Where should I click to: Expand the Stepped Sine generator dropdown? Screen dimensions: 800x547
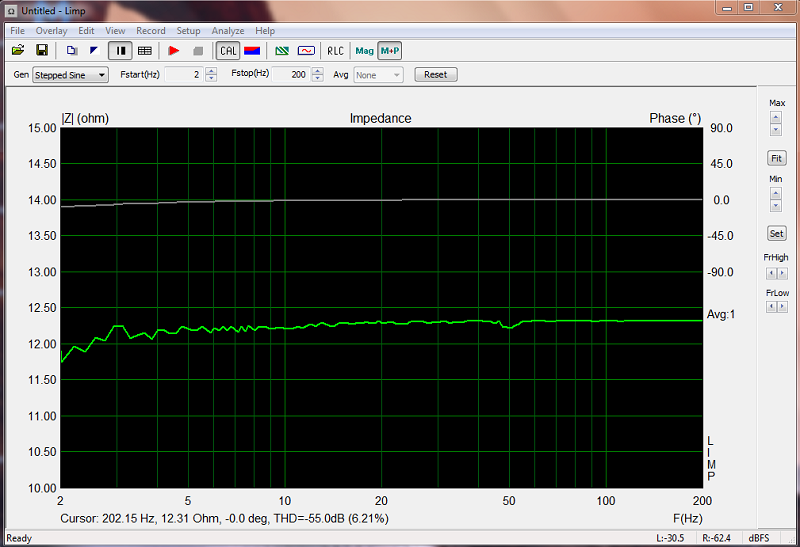[x=102, y=75]
